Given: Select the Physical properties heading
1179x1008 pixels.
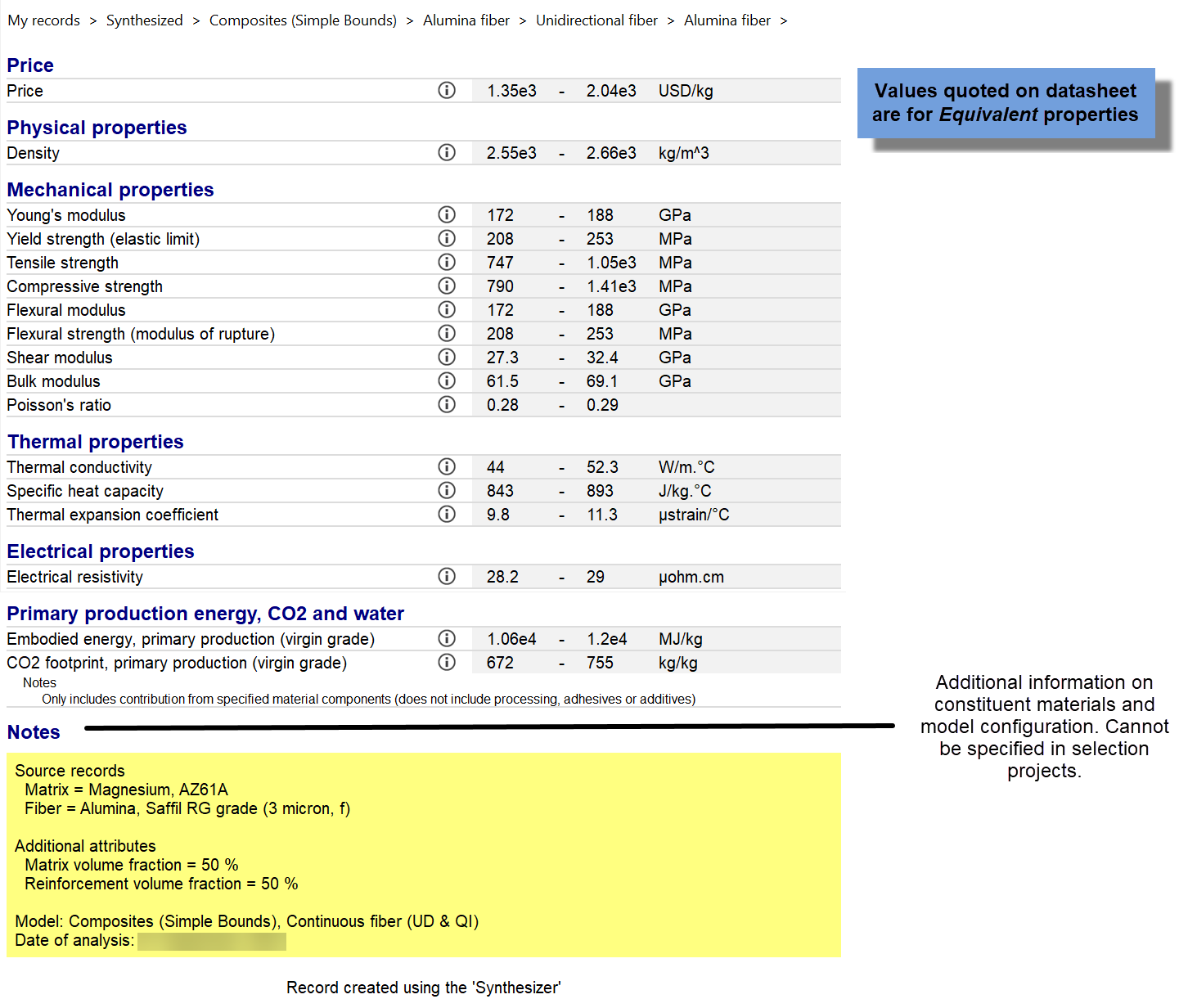Looking at the screenshot, I should pyautogui.click(x=97, y=128).
